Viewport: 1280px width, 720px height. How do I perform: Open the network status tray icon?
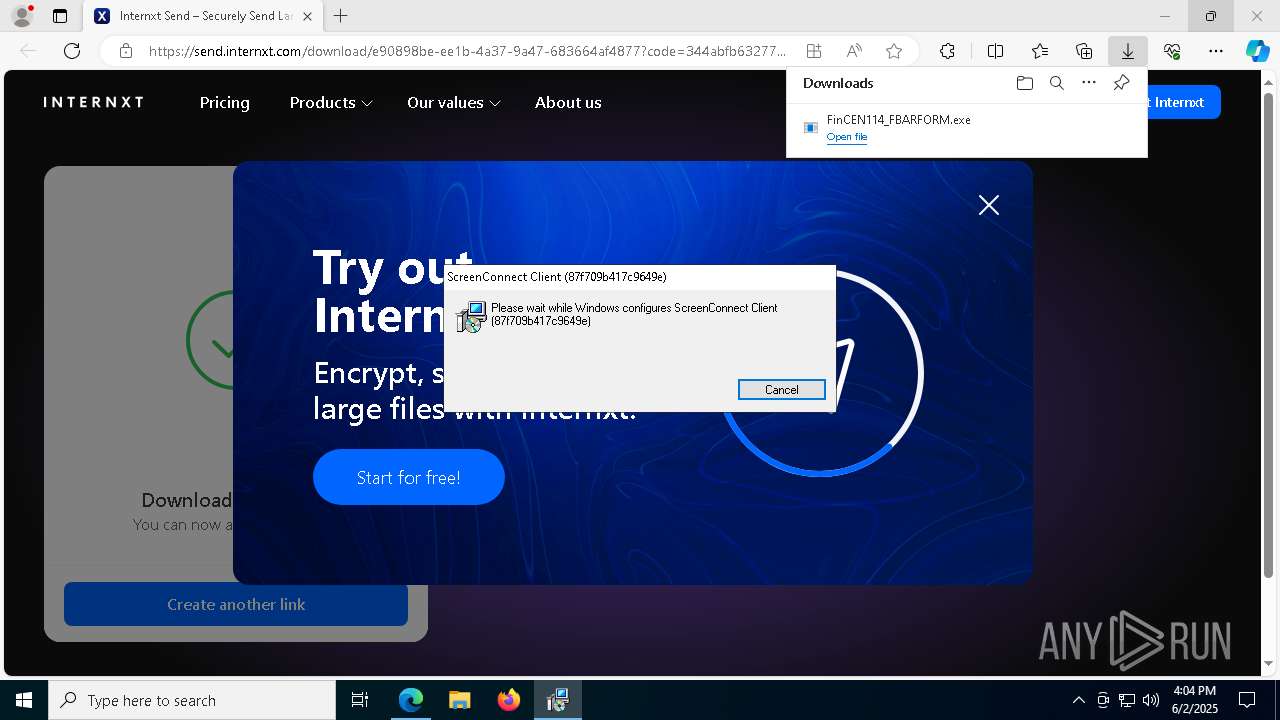point(1127,700)
